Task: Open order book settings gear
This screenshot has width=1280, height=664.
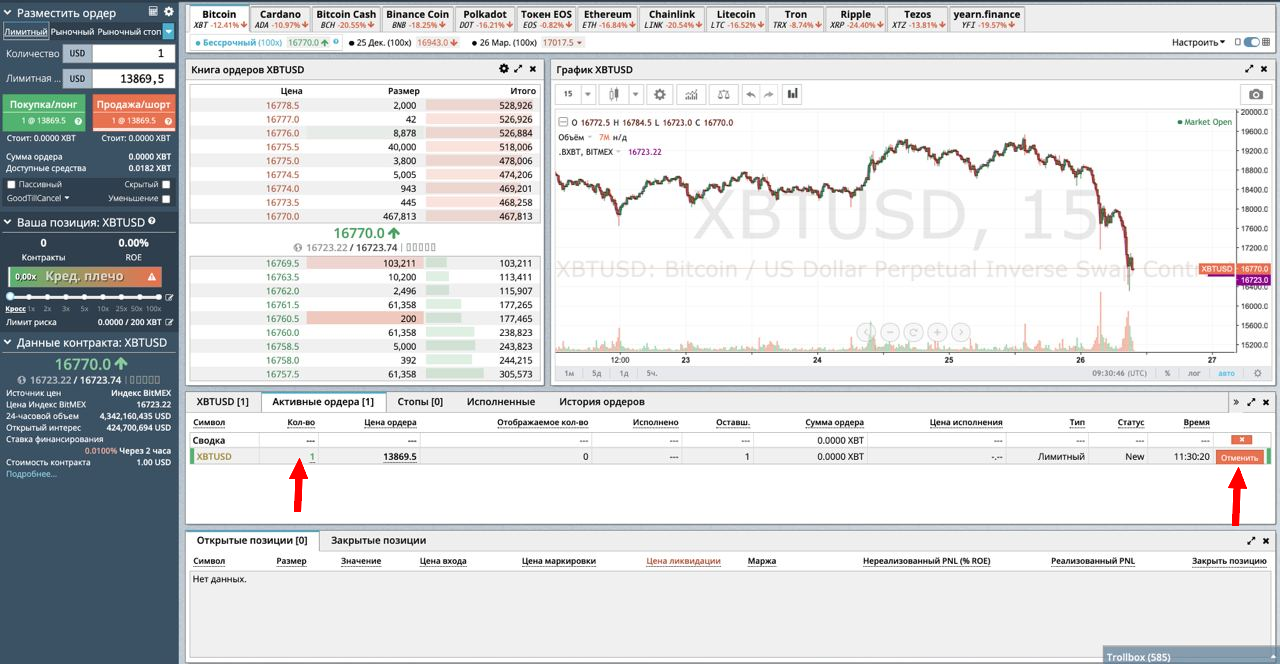Action: click(x=504, y=69)
